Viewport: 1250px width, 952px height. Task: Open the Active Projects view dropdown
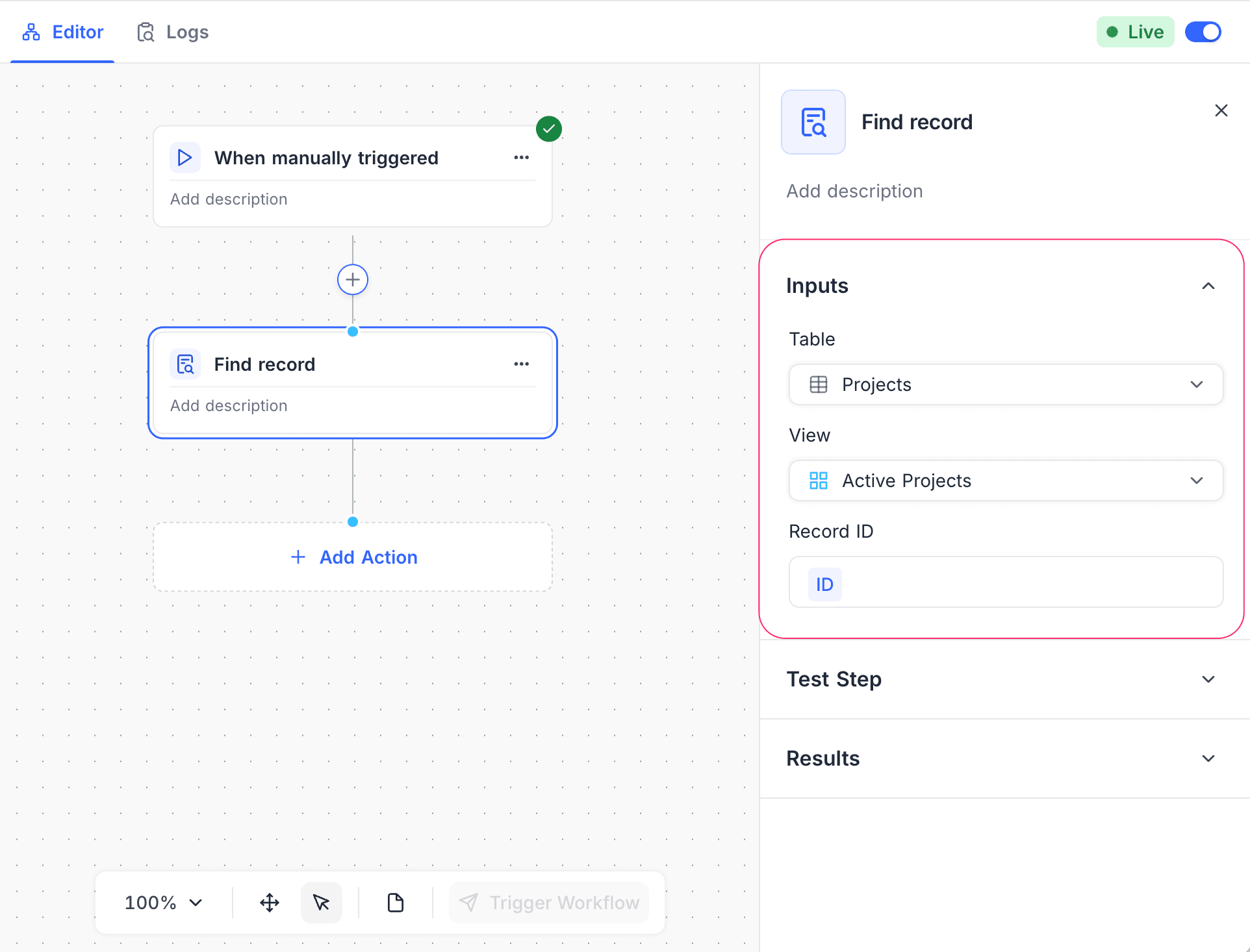click(x=1197, y=481)
